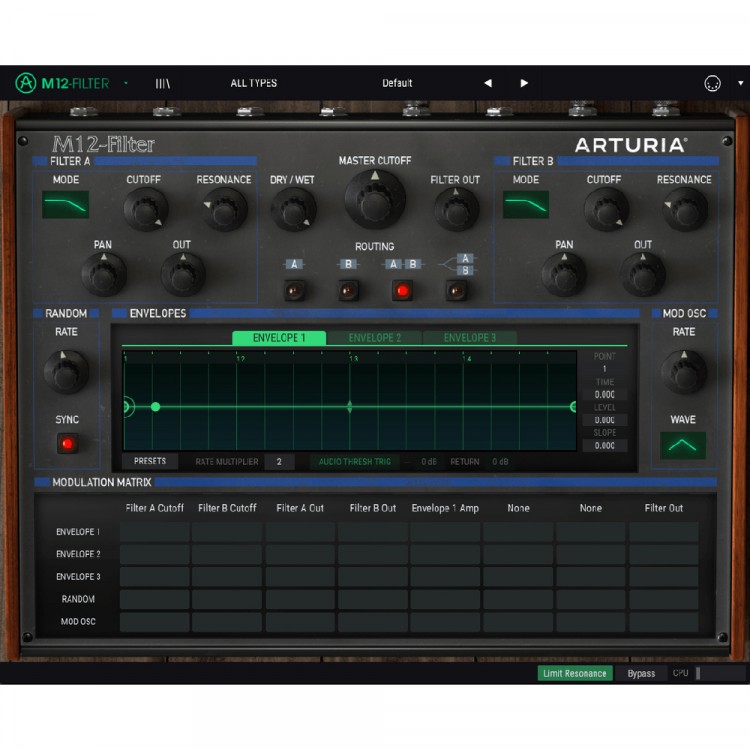Click Envelope 2 to Filter B Cutoff cell
The image size is (750, 750).
[x=227, y=554]
